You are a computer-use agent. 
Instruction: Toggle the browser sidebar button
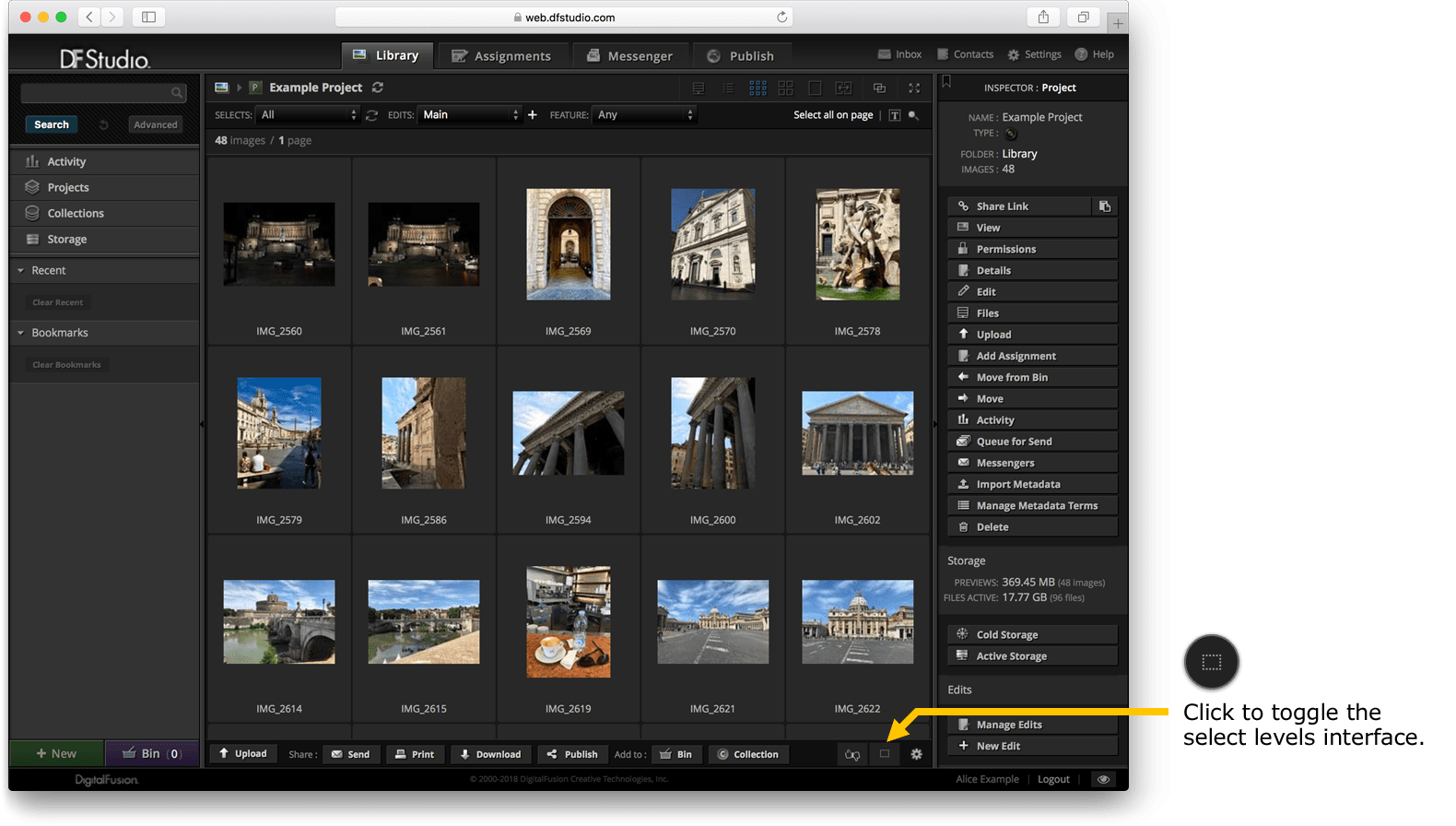point(148,17)
